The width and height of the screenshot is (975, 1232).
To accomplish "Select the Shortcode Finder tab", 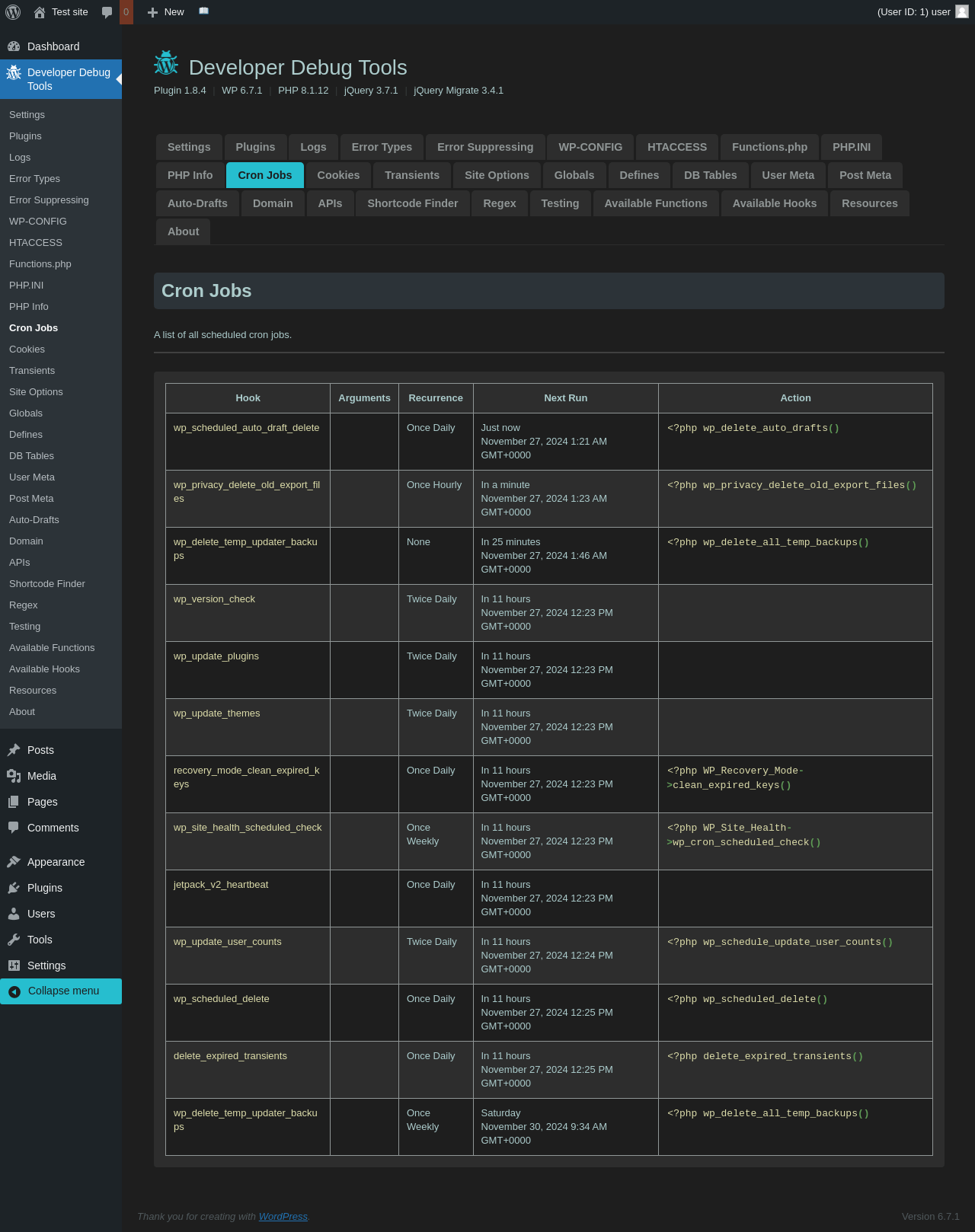I will 413,203.
